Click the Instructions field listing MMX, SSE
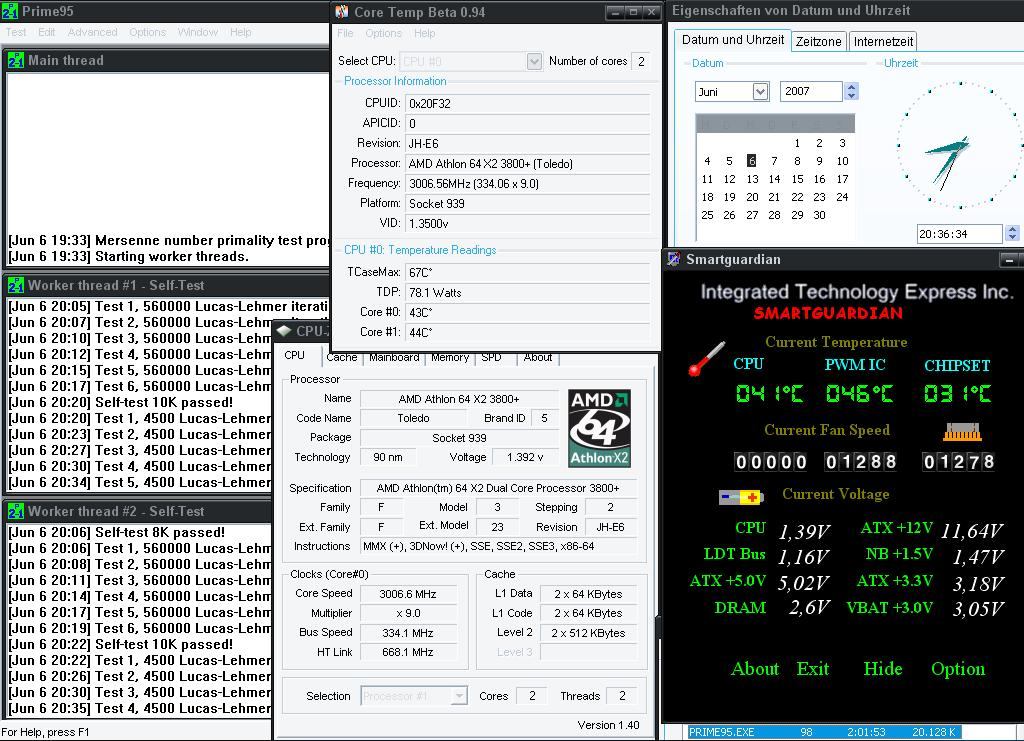Screen dimensions: 1024x741 499,546
